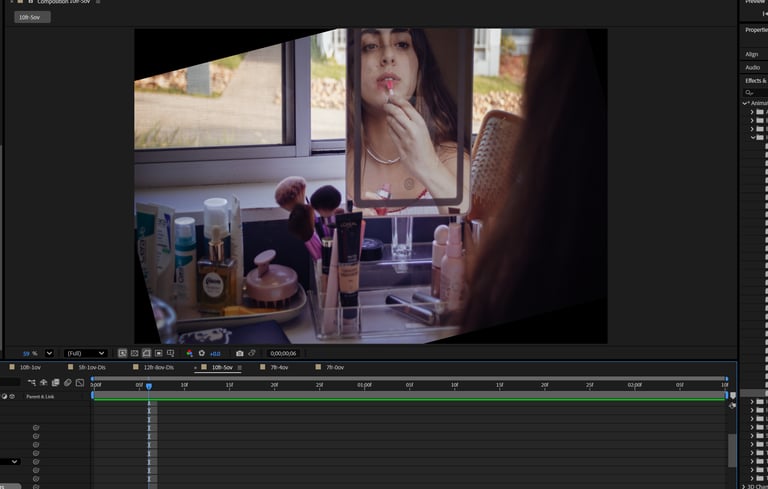Open the Audio panel
Screen dimensions: 768x489
(752, 68)
